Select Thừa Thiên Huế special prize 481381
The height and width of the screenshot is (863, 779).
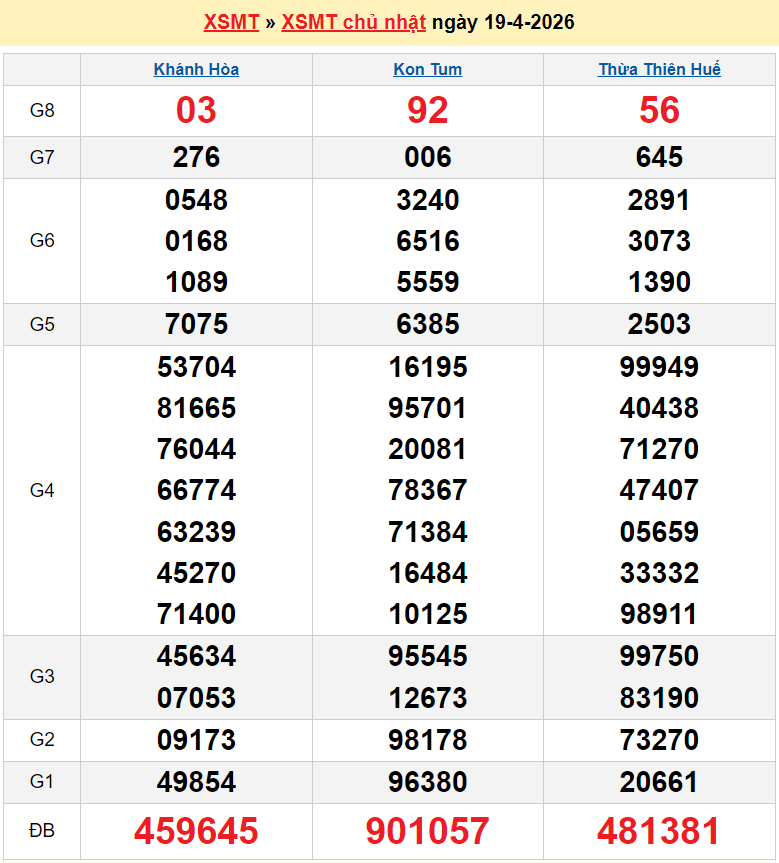coord(659,831)
